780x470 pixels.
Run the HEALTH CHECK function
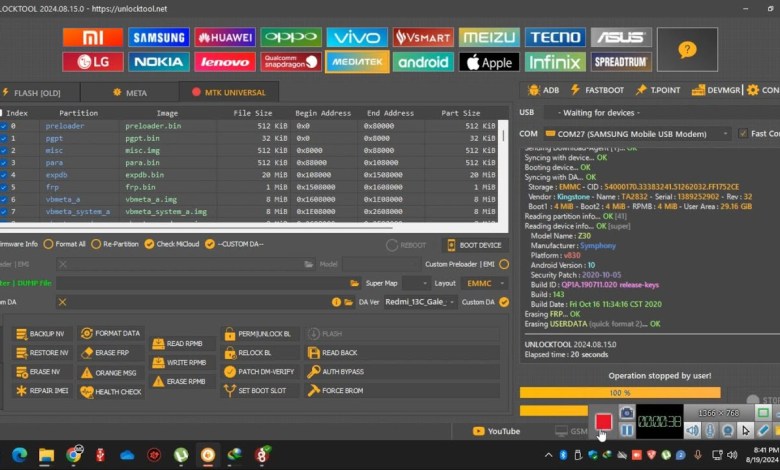coord(86,391)
